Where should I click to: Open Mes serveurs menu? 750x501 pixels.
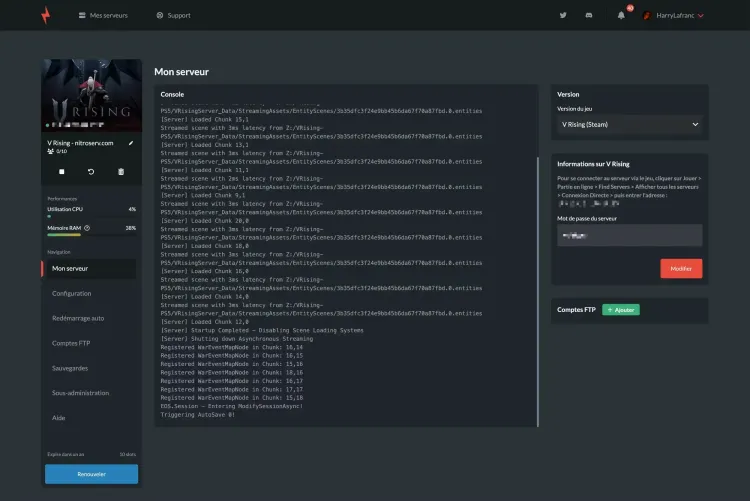click(103, 15)
